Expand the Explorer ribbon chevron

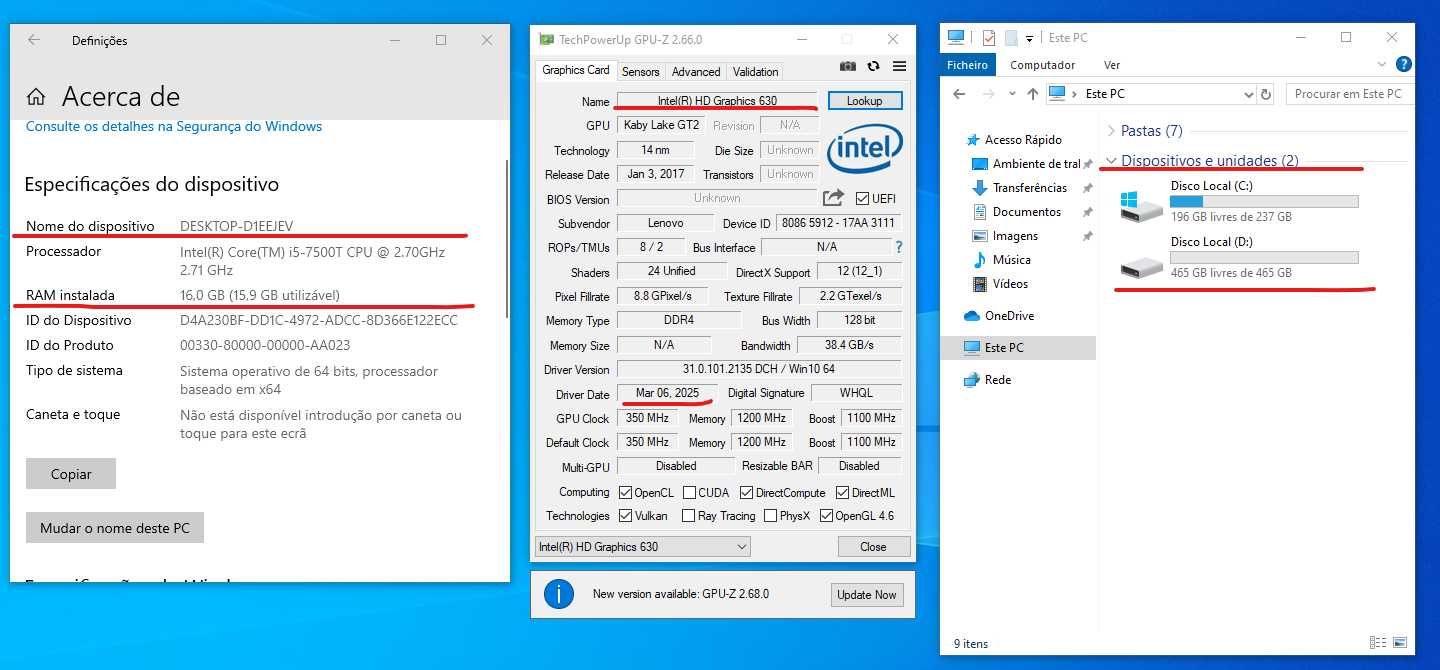(x=1383, y=65)
